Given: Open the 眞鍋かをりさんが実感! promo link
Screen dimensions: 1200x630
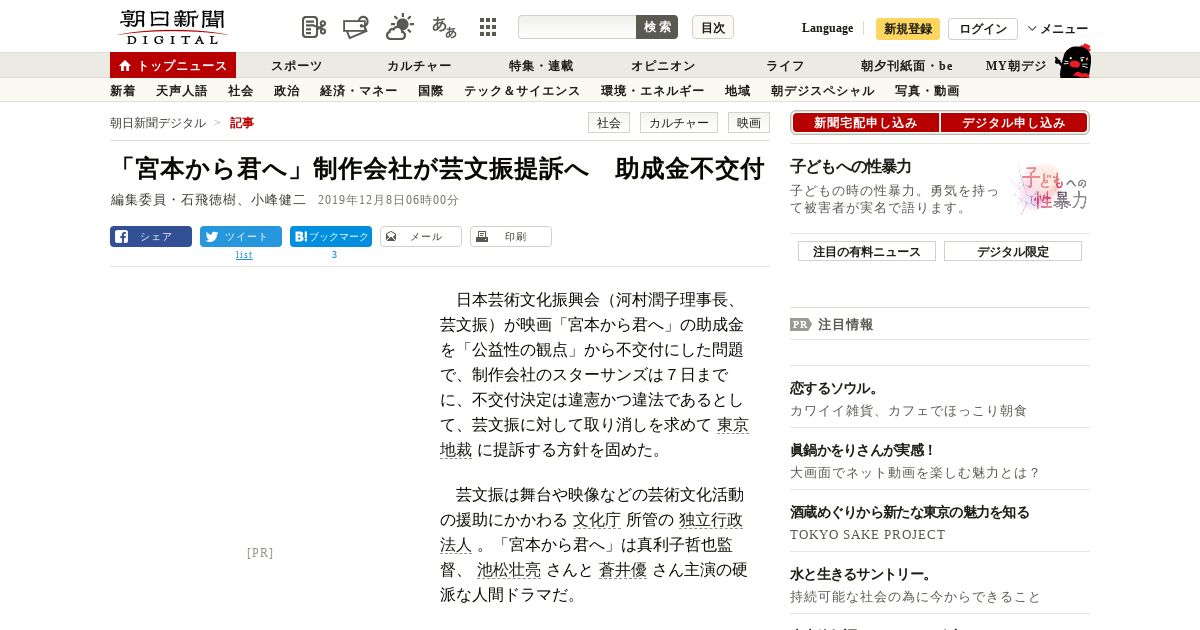Looking at the screenshot, I should click(x=863, y=450).
